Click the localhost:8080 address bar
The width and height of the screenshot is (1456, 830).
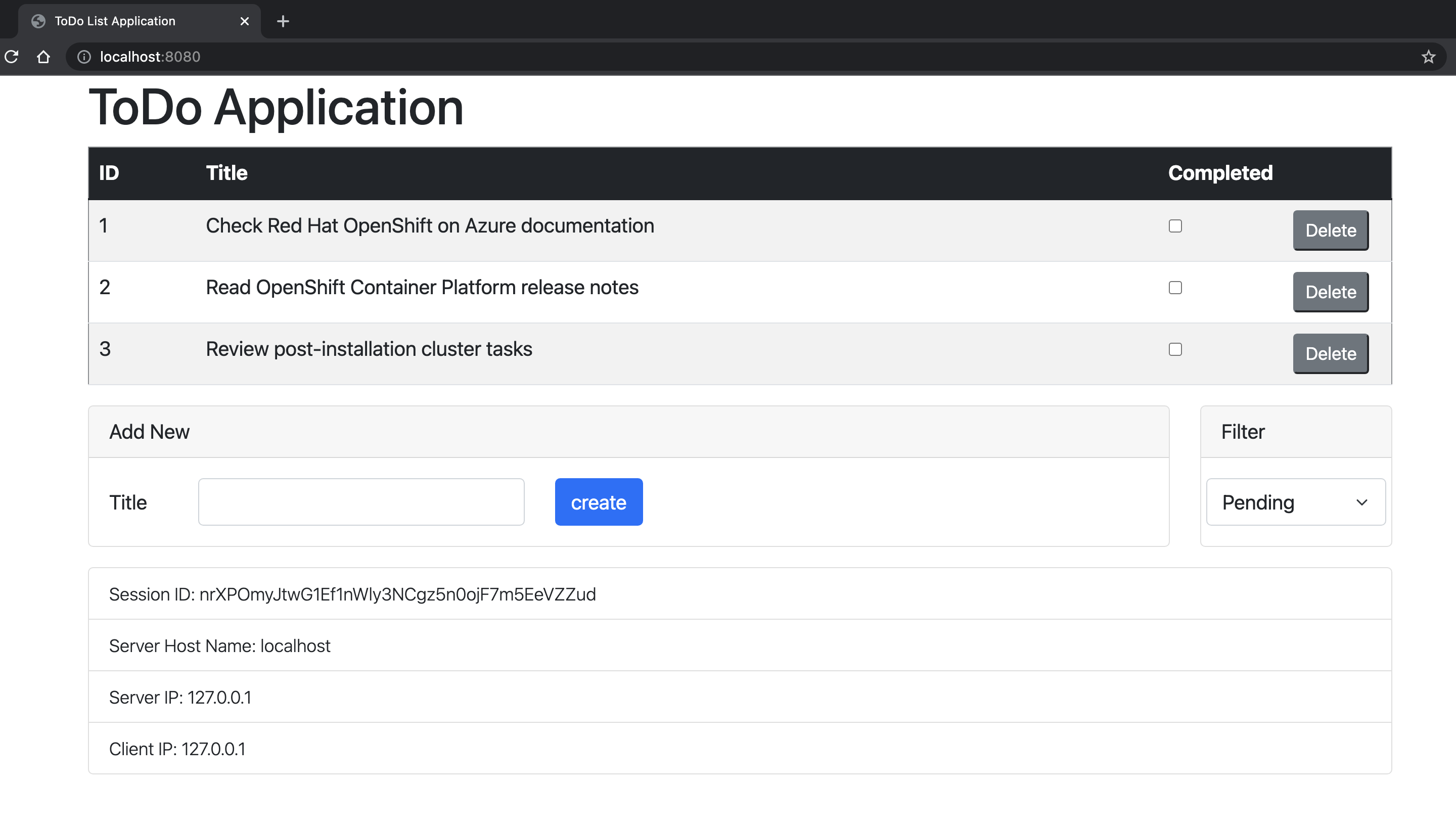pos(150,56)
